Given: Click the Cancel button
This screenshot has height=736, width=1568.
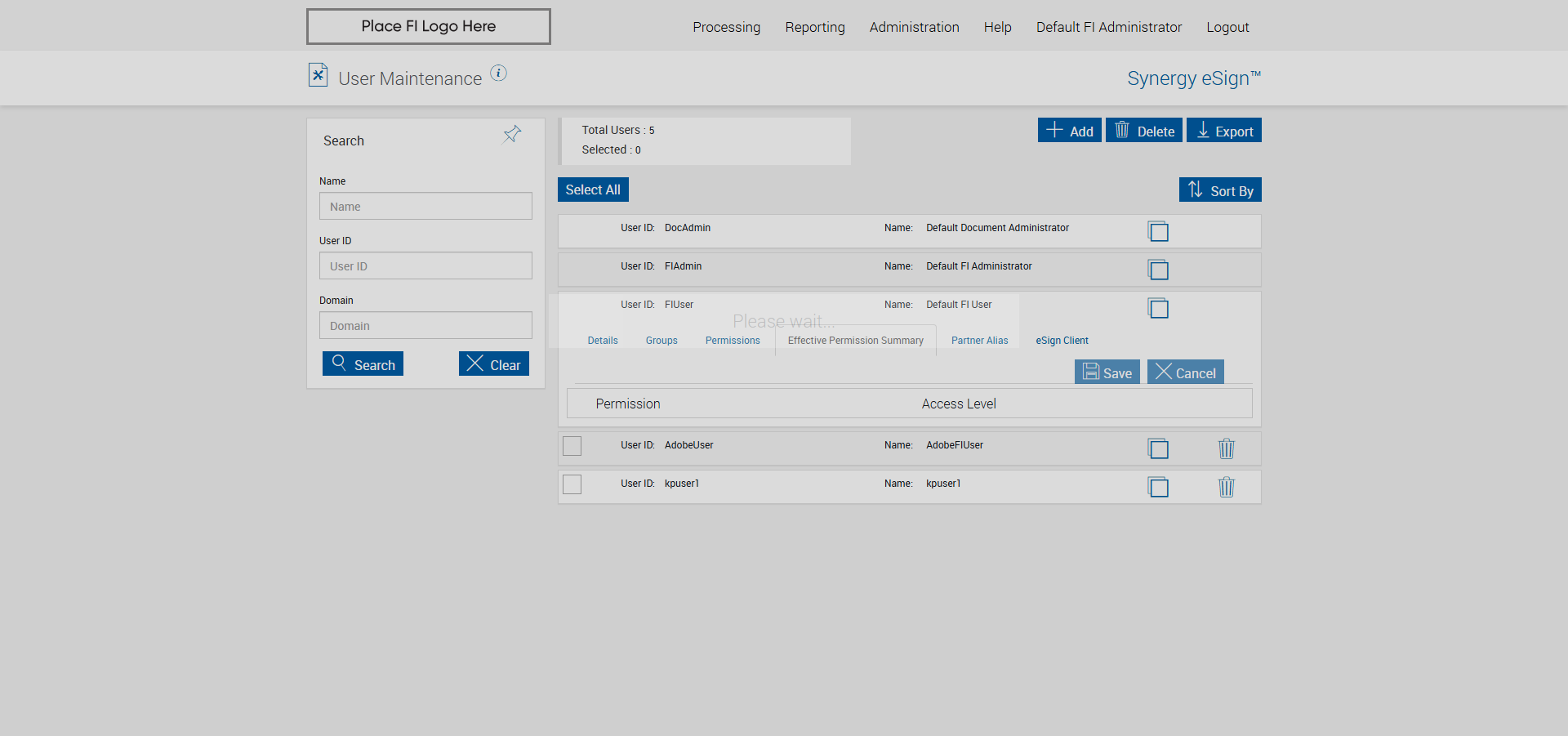Looking at the screenshot, I should click(1186, 372).
